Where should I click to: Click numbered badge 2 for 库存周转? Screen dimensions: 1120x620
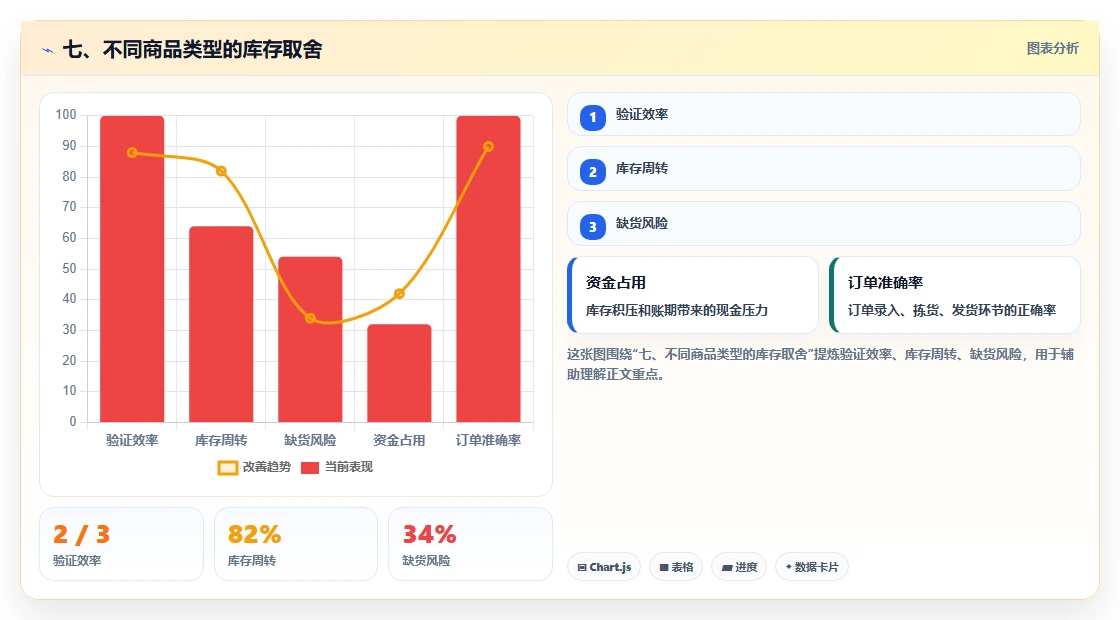pyautogui.click(x=592, y=172)
